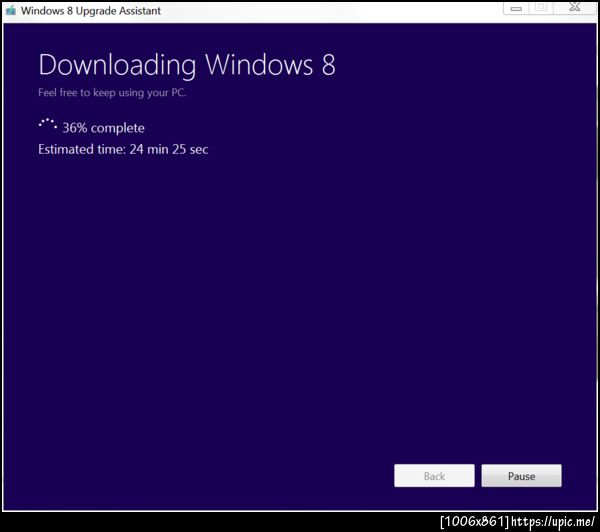Click the greyed-out maximize button
The width and height of the screenshot is (600, 532).
coord(541,8)
